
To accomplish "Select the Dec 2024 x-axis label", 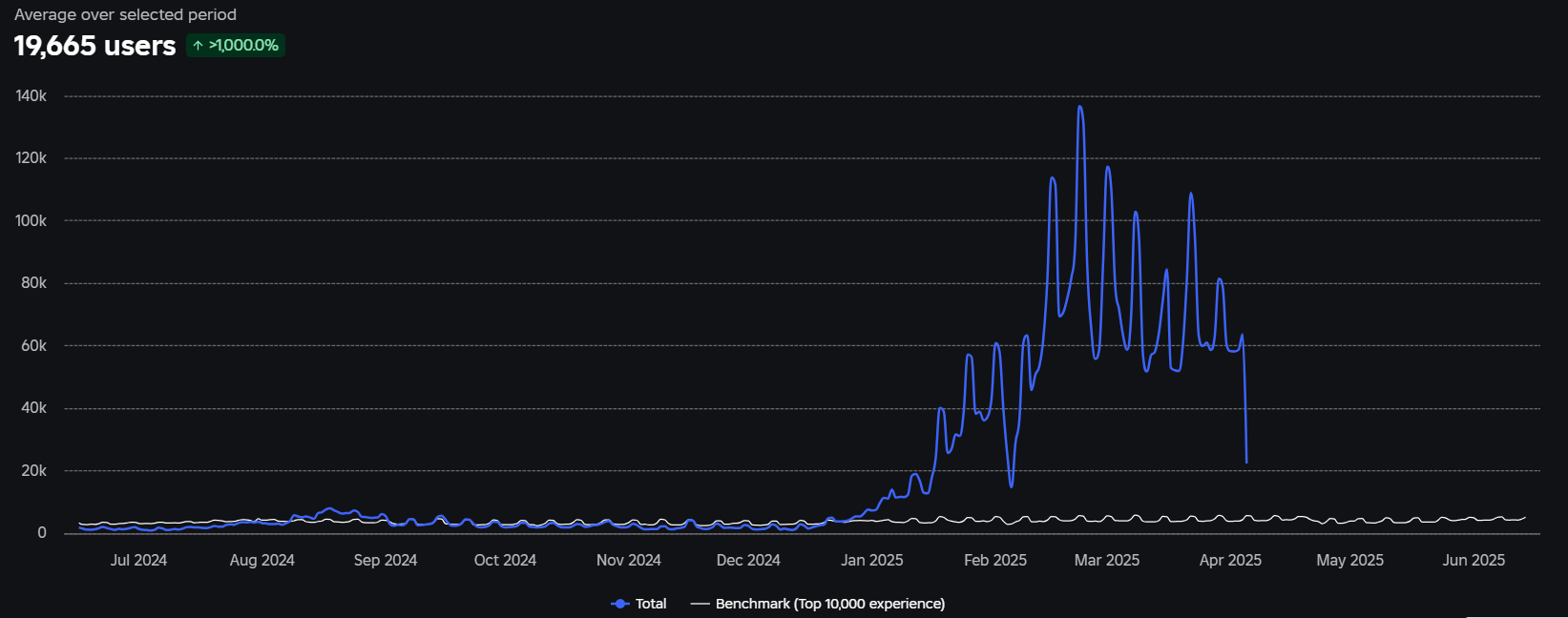I will [x=748, y=560].
